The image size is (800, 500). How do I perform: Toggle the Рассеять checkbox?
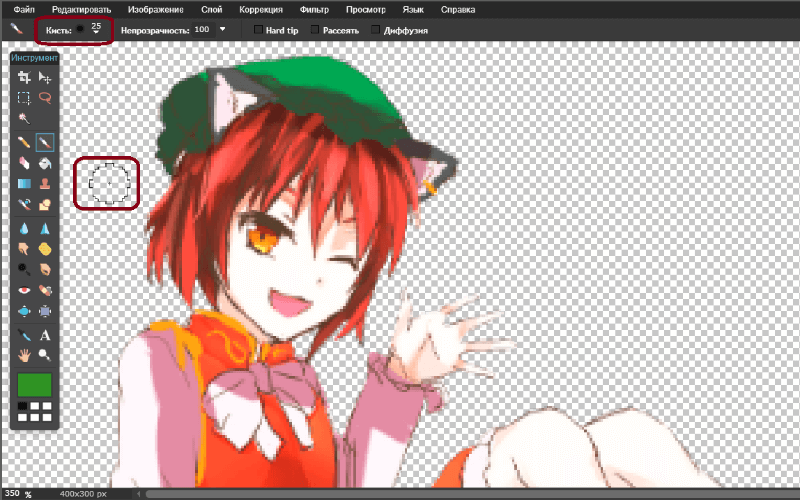(x=315, y=30)
